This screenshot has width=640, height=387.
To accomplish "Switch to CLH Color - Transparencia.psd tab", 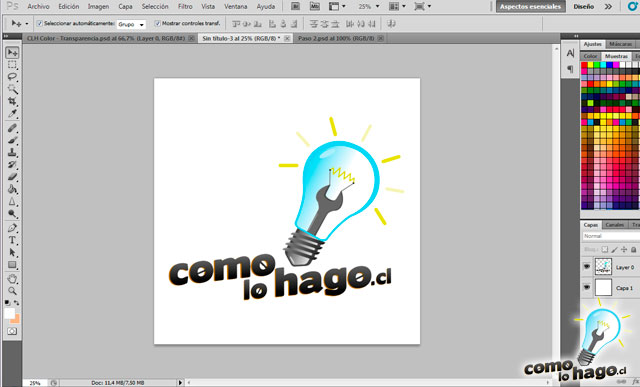I will [106, 38].
